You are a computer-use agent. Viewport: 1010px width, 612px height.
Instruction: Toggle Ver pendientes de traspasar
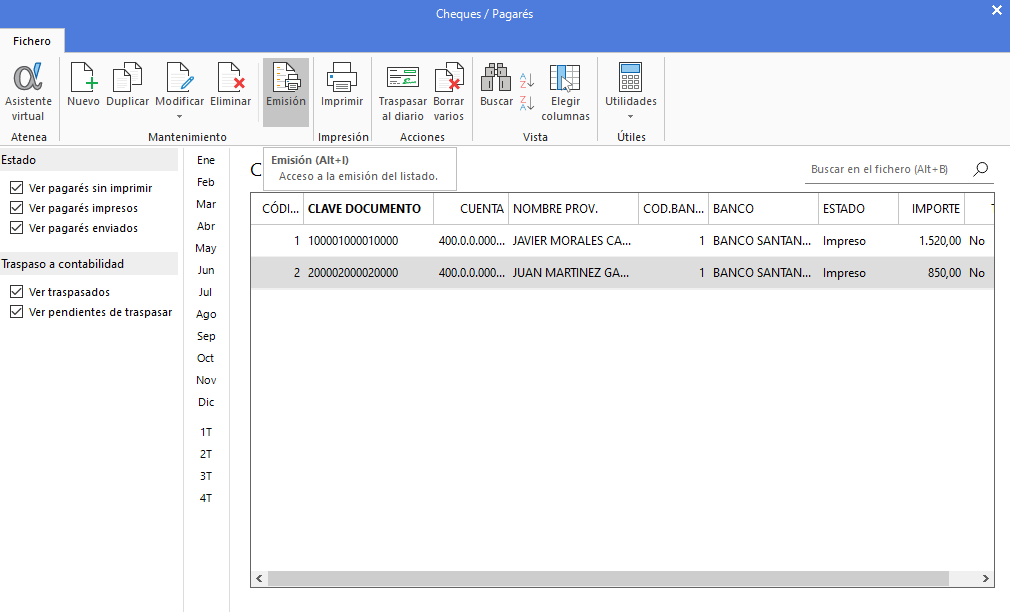pos(16,311)
